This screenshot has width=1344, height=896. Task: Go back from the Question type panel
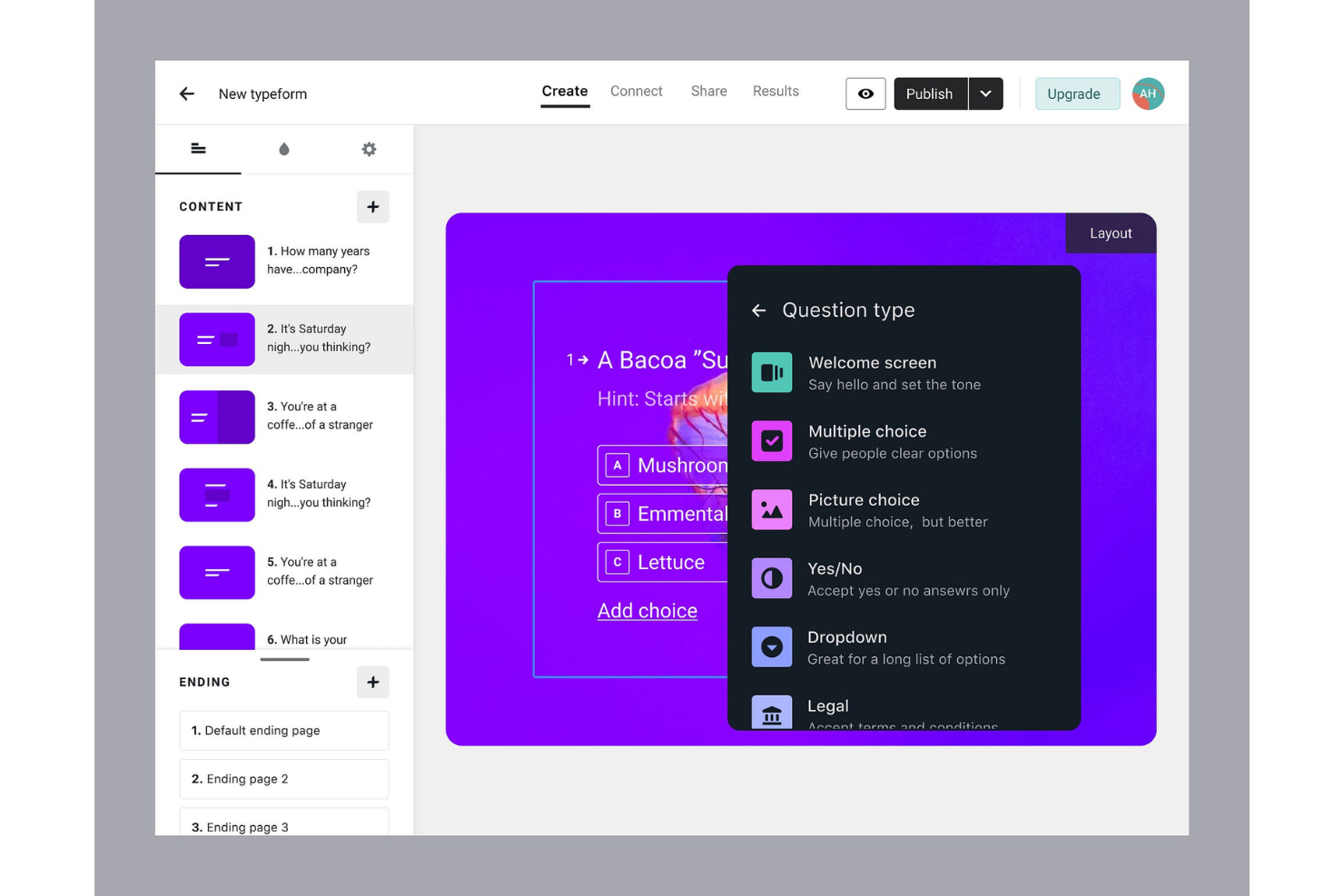pyautogui.click(x=759, y=310)
